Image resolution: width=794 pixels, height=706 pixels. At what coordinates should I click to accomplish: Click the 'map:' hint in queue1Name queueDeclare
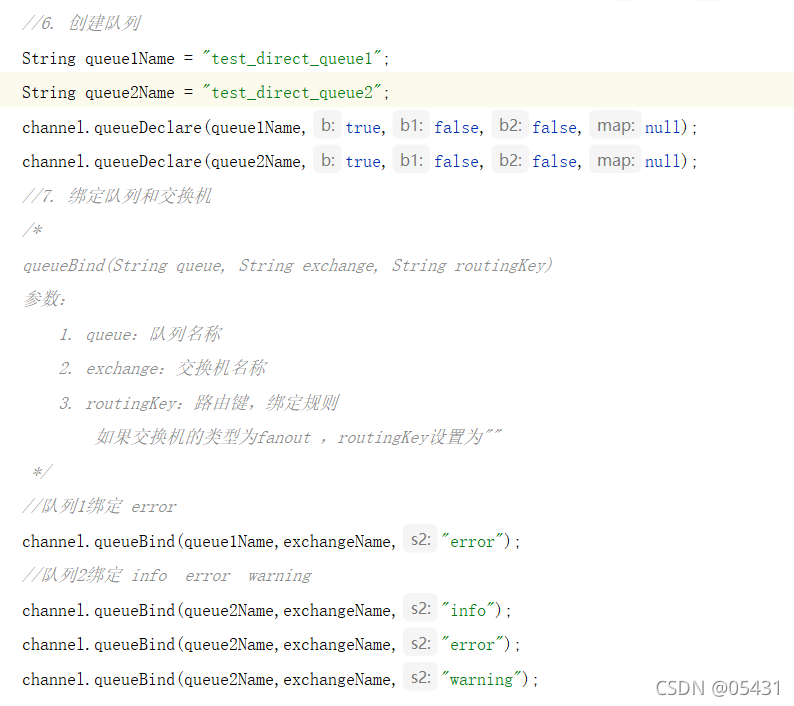615,125
